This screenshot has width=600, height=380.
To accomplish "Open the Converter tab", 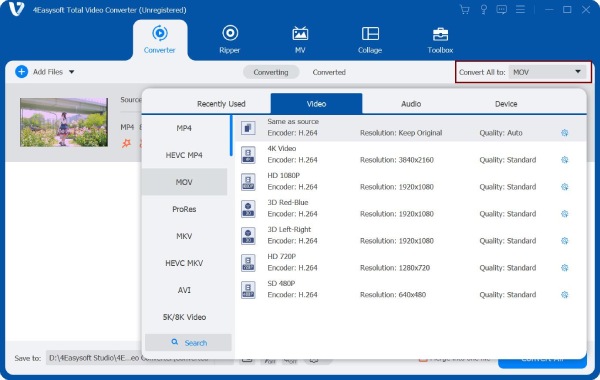I will tap(160, 40).
